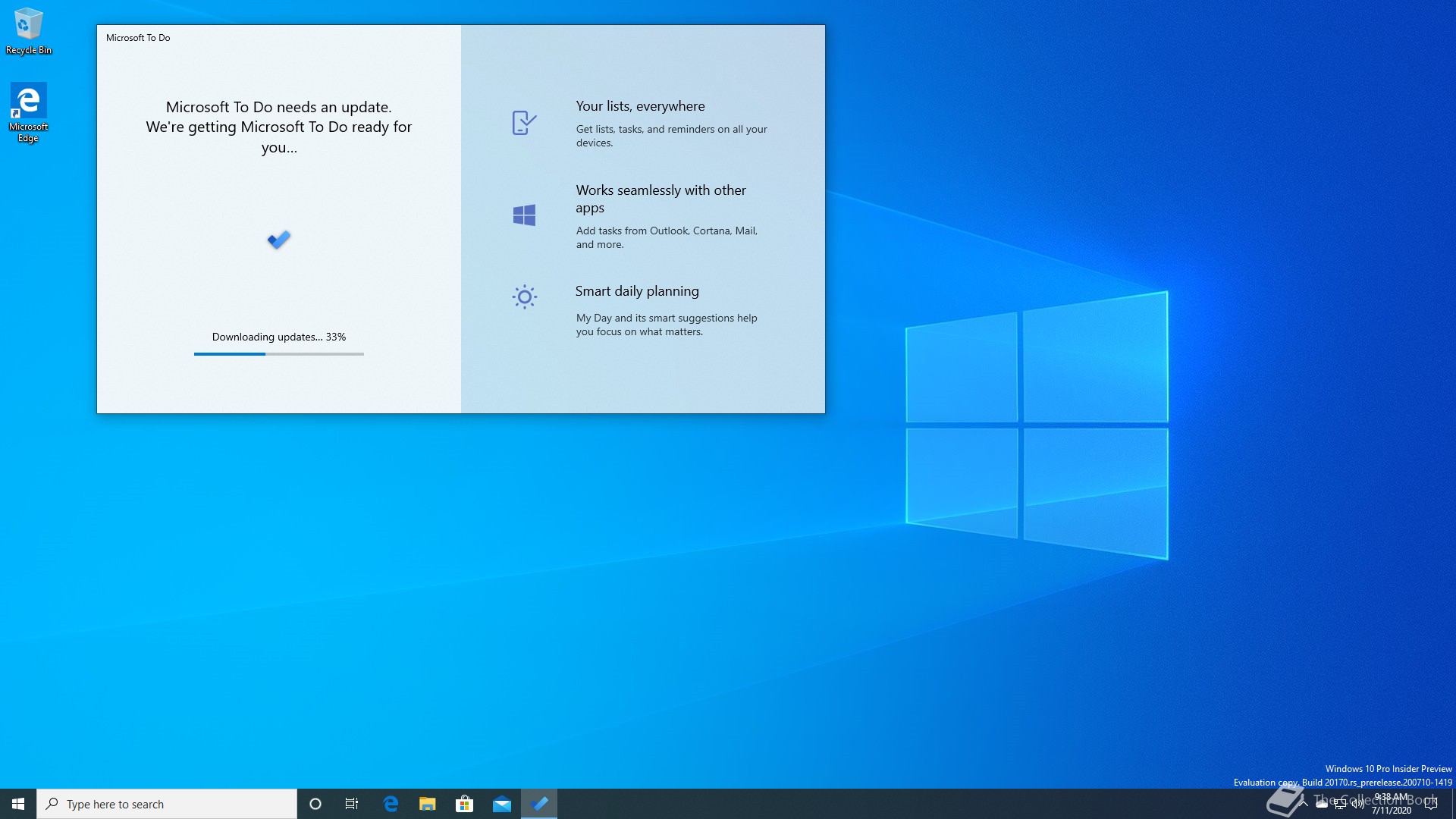Click the sun icon beside Smart daily planning
This screenshot has width=1456, height=819.
coord(524,297)
